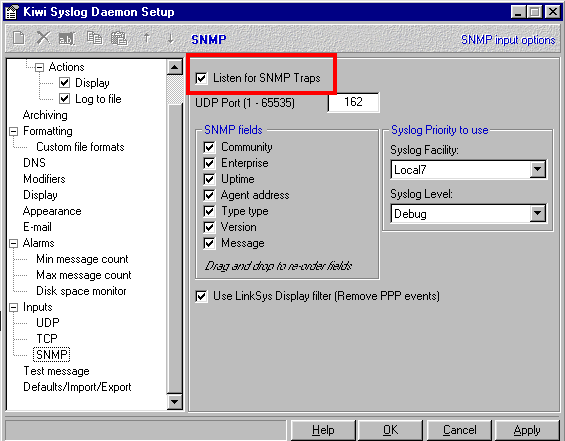Open the DNS settings item
The width and height of the screenshot is (565, 441).
[34, 163]
